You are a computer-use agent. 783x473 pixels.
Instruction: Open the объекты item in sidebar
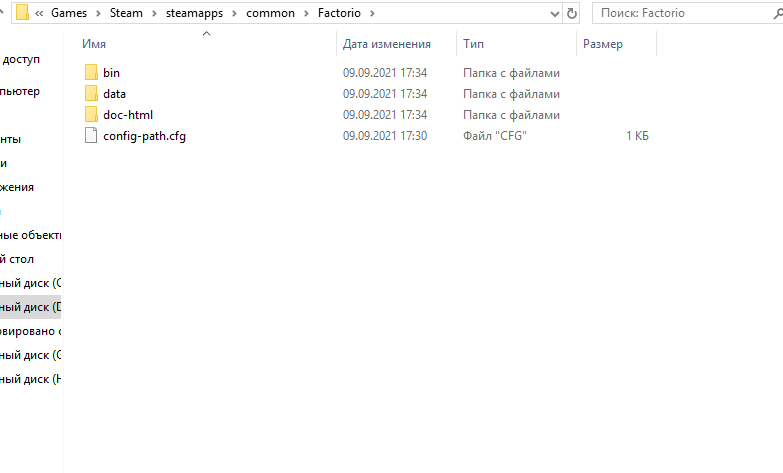(30, 235)
